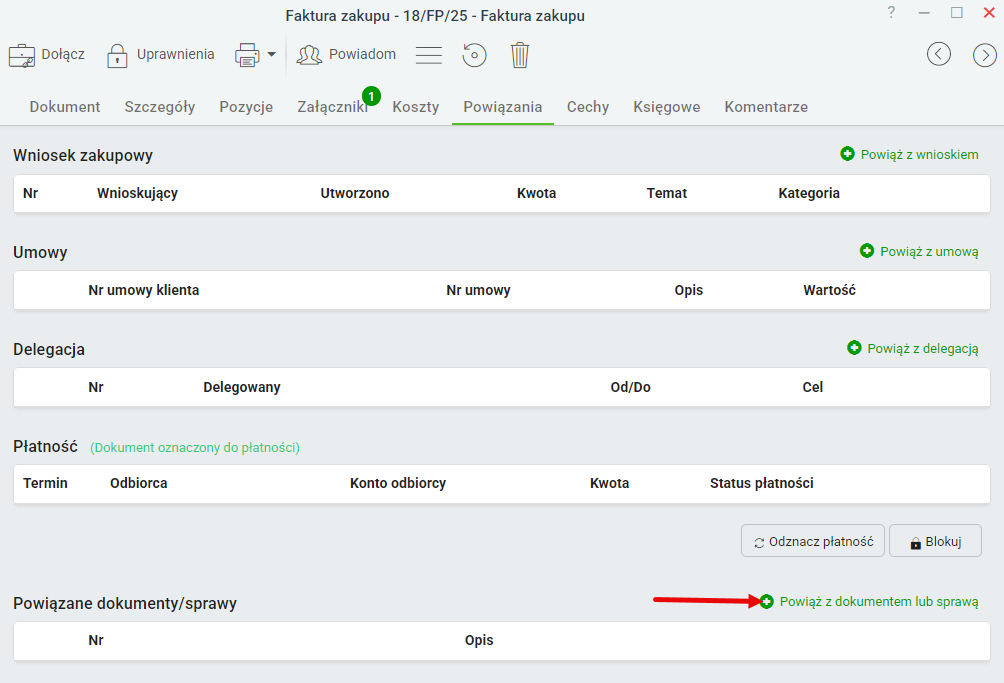Open the Cechy tab
Screen dimensions: 1004x683
[x=588, y=107]
